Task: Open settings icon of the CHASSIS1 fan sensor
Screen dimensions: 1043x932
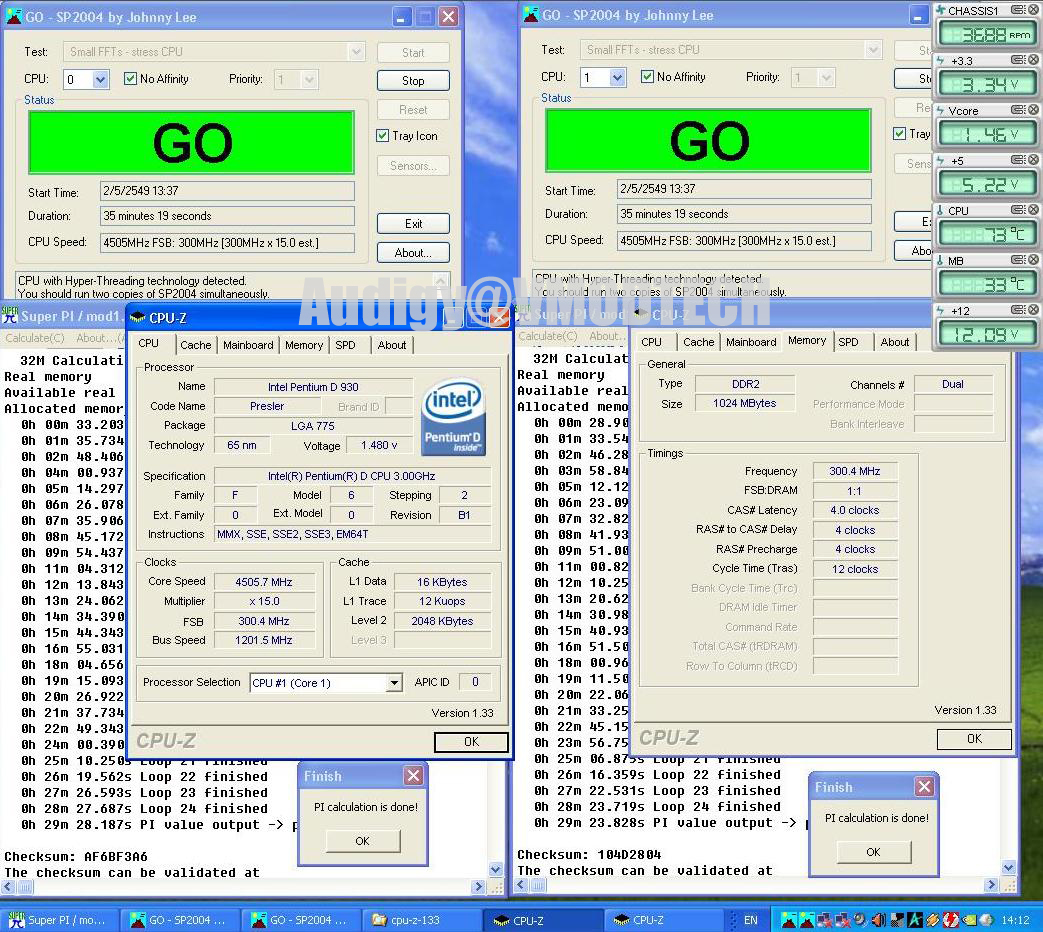Action: [1018, 10]
